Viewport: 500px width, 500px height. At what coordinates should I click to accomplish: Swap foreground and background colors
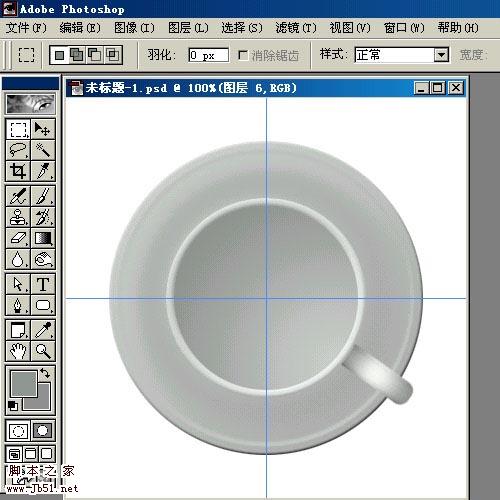tap(45, 373)
